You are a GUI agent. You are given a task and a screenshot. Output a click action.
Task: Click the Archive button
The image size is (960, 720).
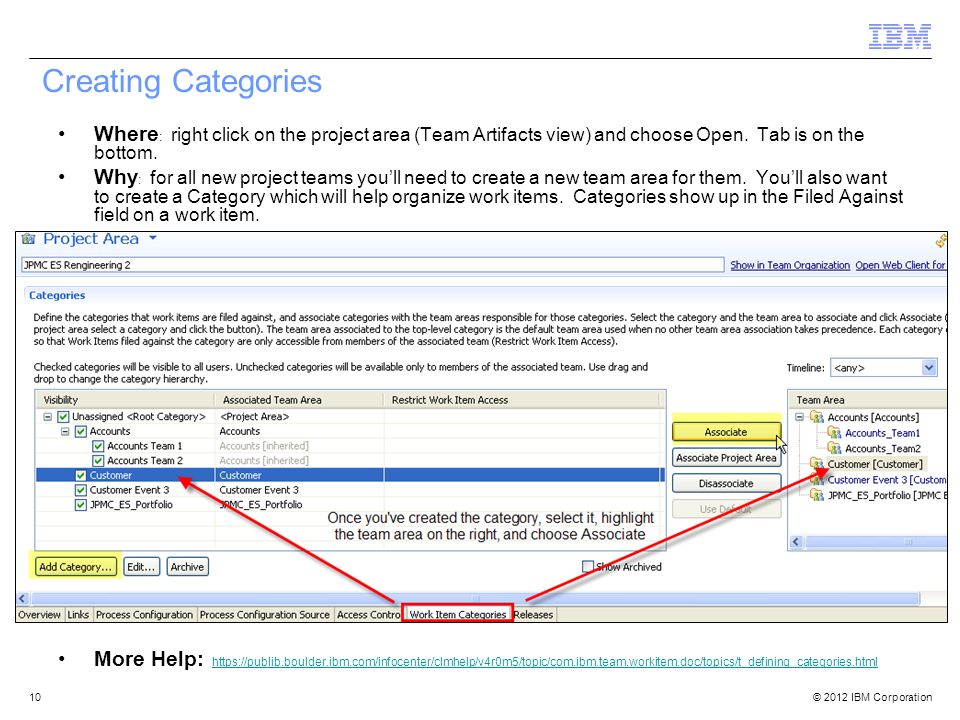[x=187, y=567]
